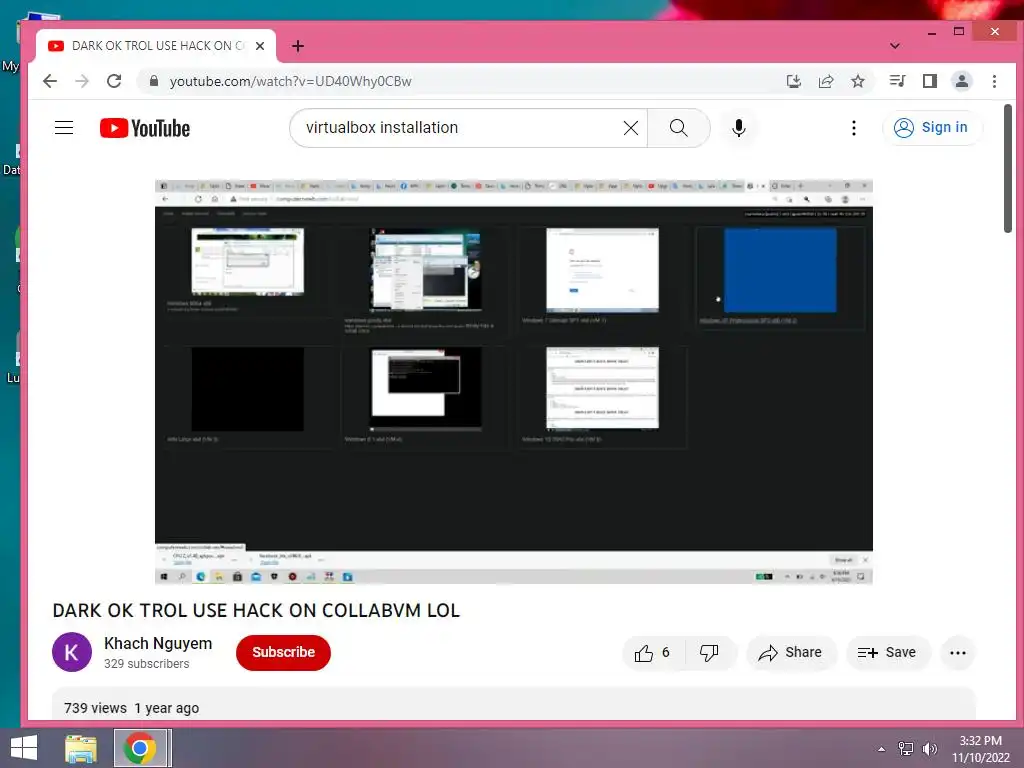Open YouTube settings three-dot menu
This screenshot has height=768, width=1024.
pos(854,128)
